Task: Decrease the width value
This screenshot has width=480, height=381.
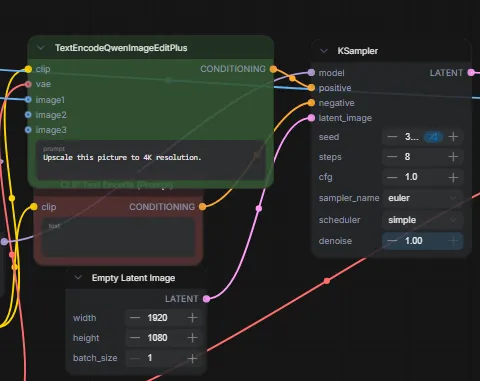Action: click(135, 318)
